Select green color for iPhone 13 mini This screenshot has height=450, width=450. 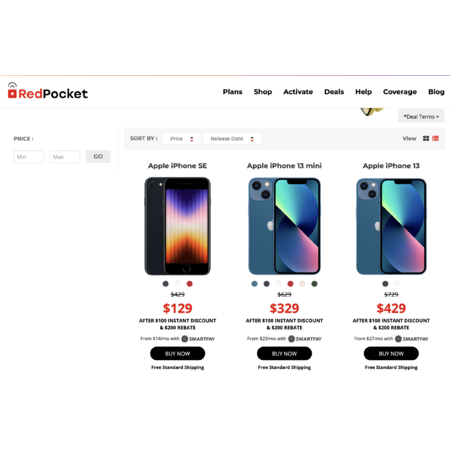314,284
